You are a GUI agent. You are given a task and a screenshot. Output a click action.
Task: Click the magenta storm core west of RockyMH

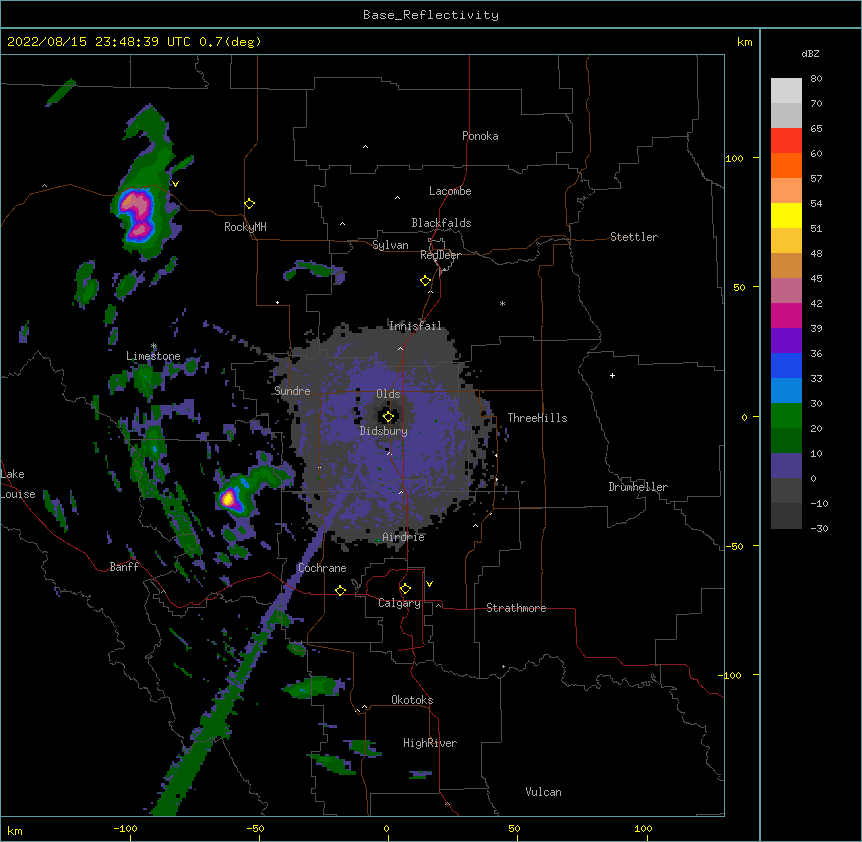(137, 215)
